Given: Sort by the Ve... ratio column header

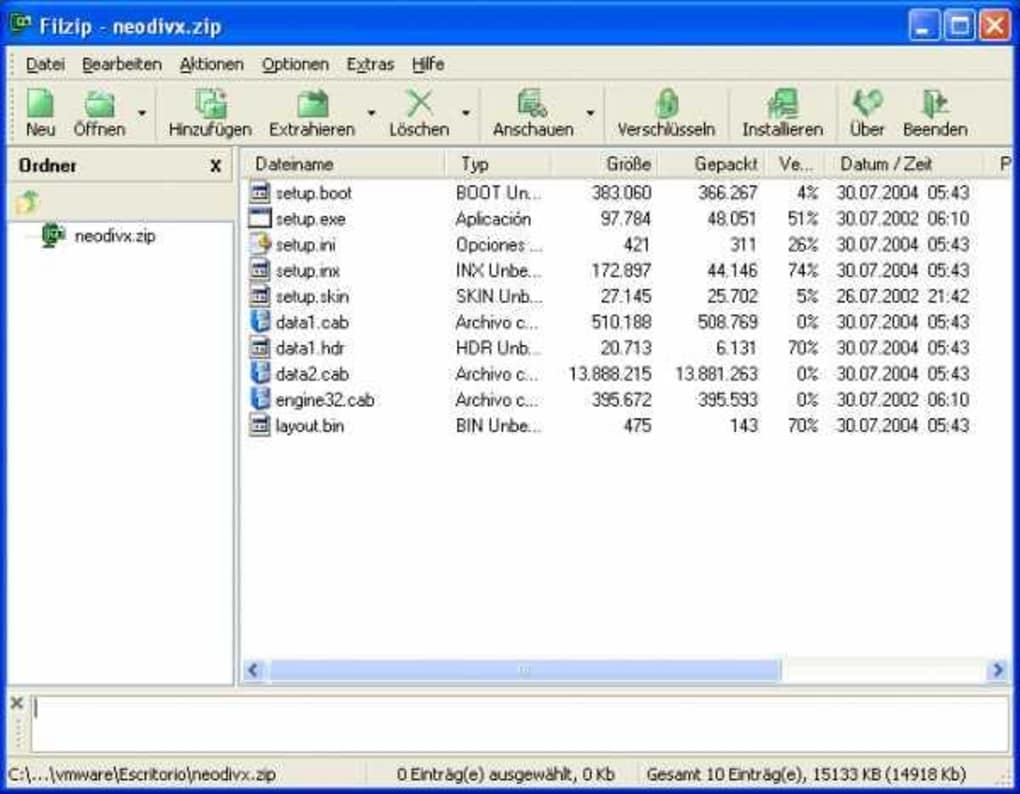Looking at the screenshot, I should [x=794, y=164].
